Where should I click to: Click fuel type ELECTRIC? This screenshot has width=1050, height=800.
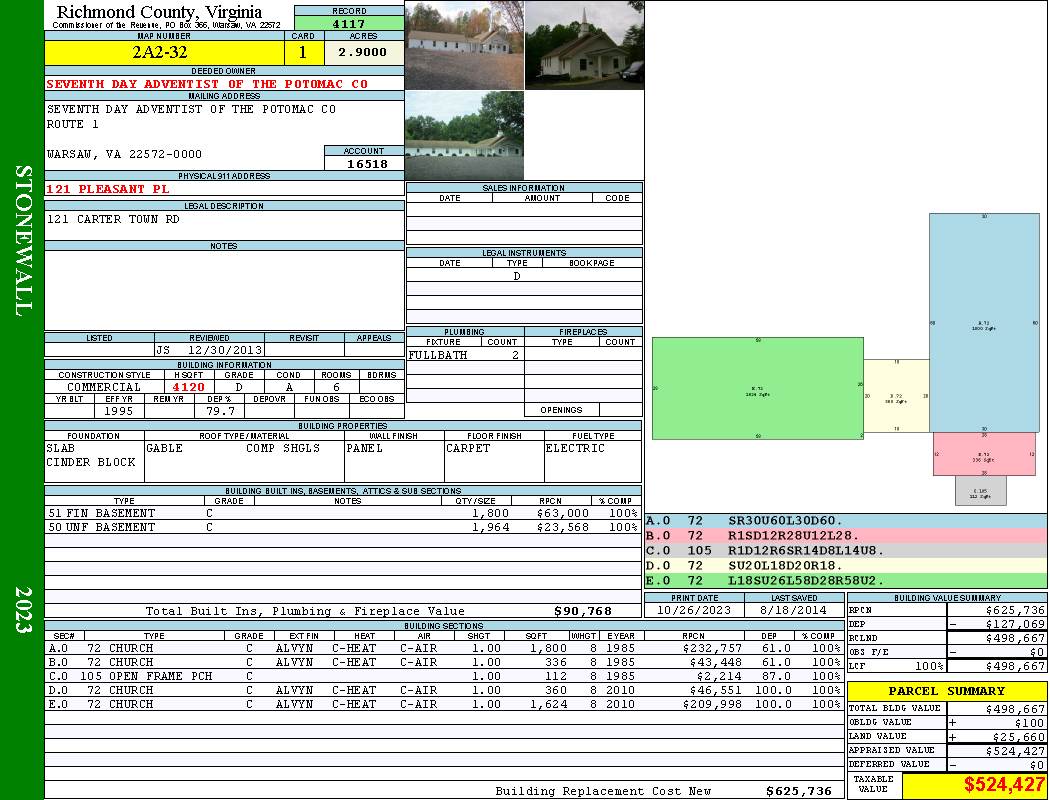click(x=575, y=448)
